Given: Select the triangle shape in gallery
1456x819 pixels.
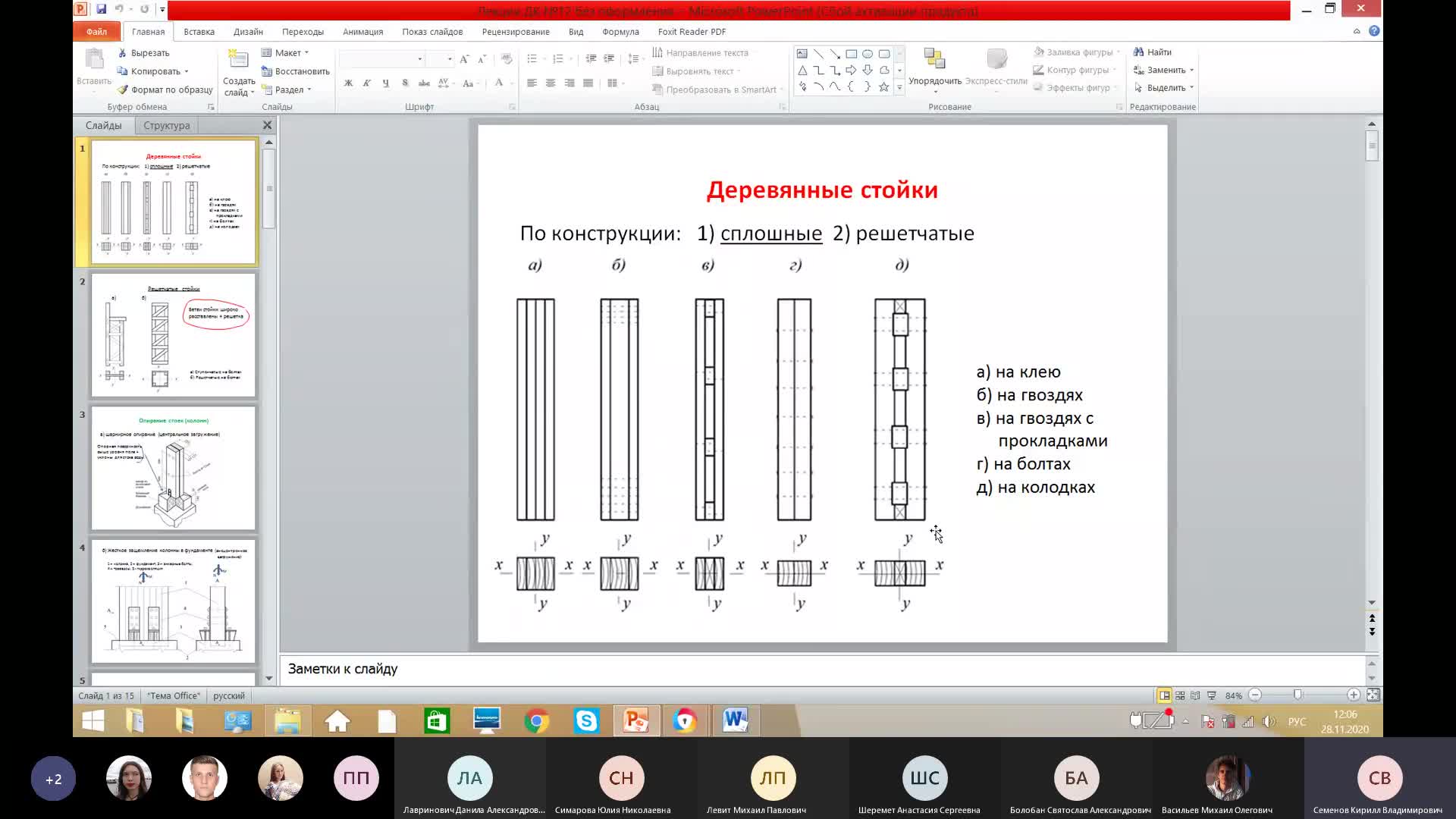Looking at the screenshot, I should coord(802,71).
